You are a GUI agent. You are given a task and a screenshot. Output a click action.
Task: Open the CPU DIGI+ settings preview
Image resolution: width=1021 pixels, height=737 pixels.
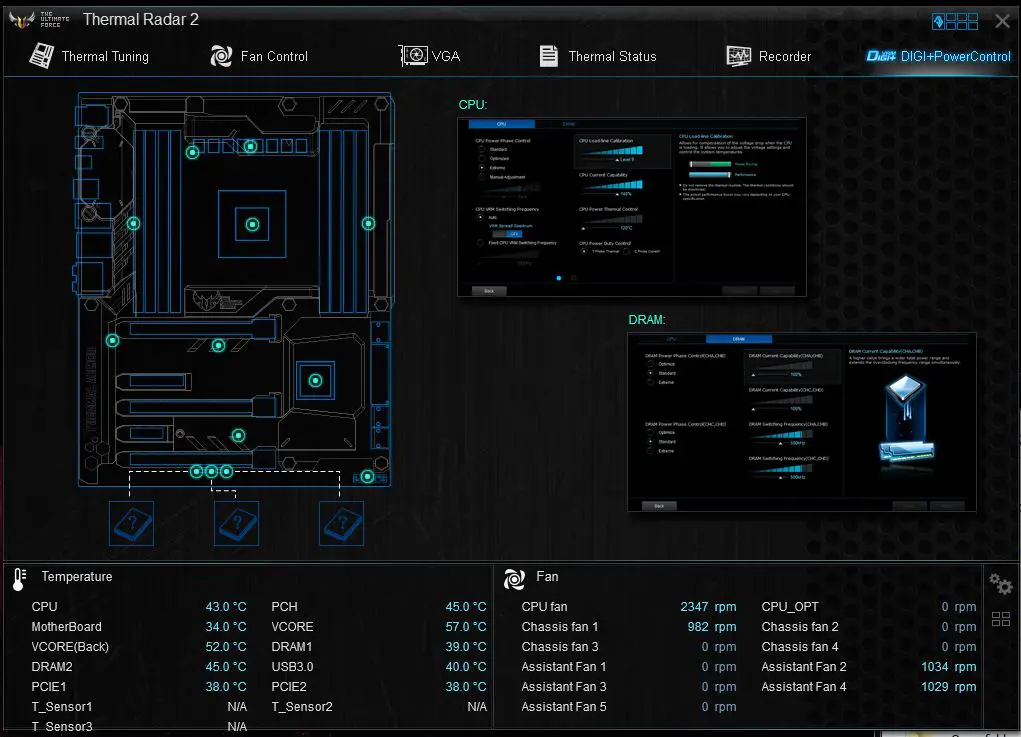click(632, 207)
